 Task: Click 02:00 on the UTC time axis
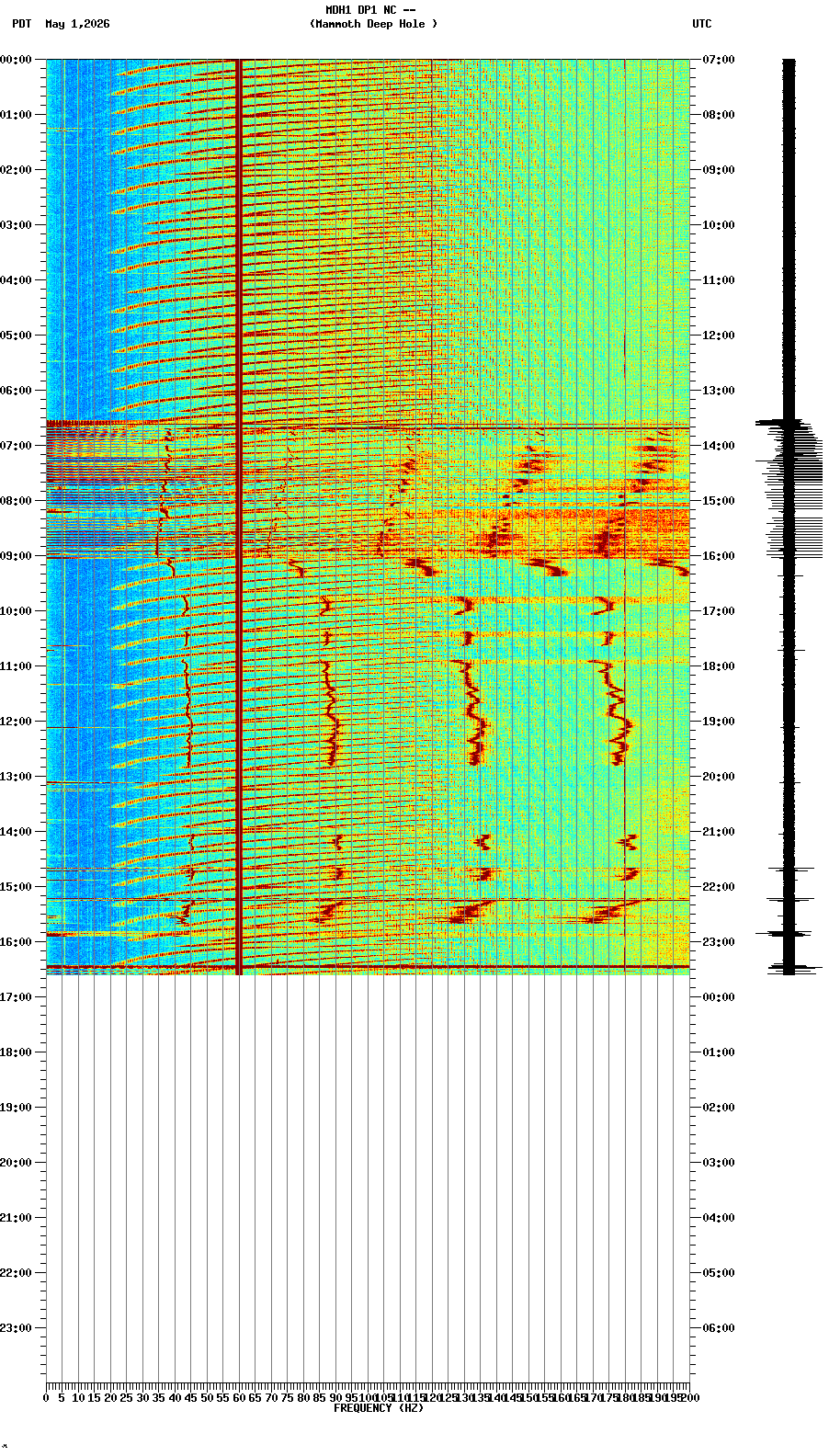tap(719, 1108)
